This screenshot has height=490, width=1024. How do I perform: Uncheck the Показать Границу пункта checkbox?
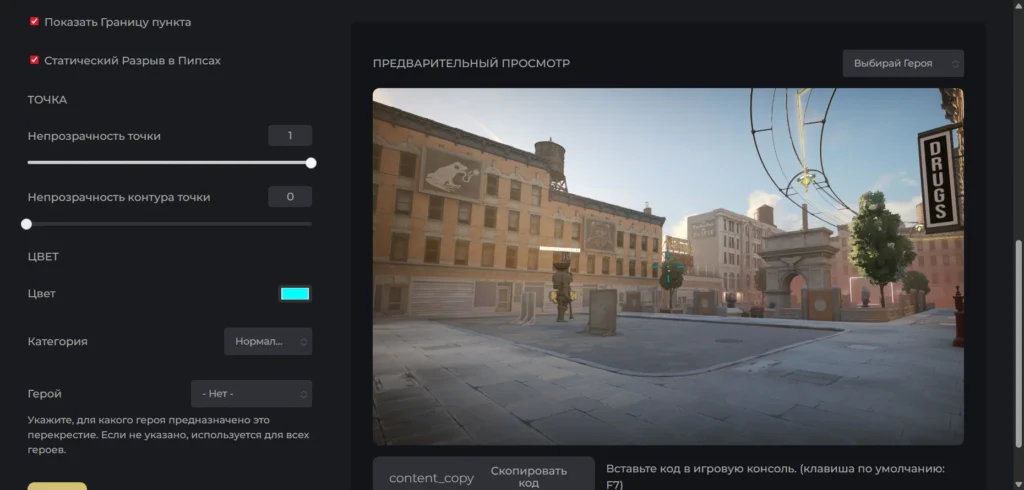click(35, 22)
